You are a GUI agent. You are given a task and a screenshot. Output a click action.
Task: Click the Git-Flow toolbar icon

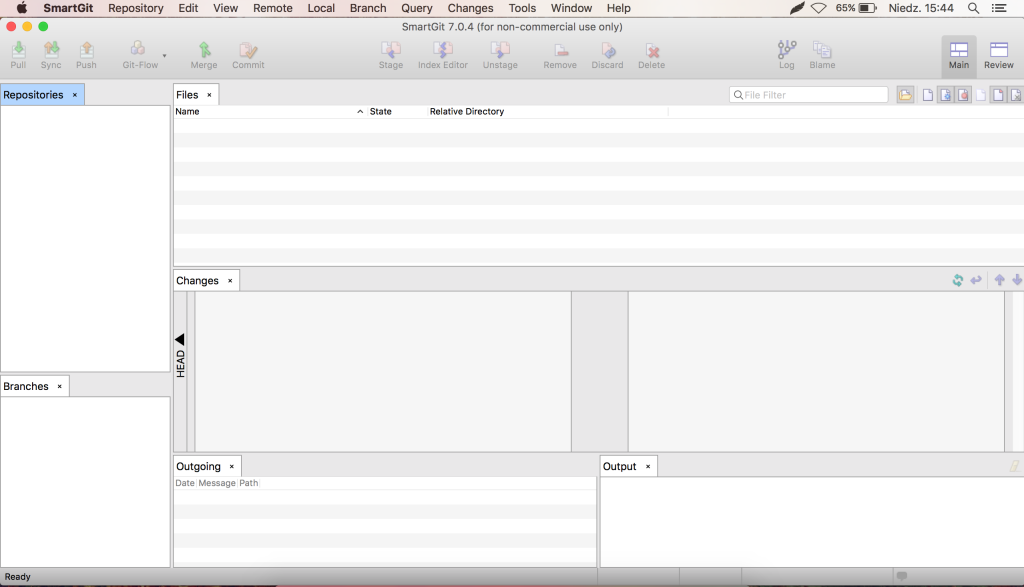click(x=140, y=55)
